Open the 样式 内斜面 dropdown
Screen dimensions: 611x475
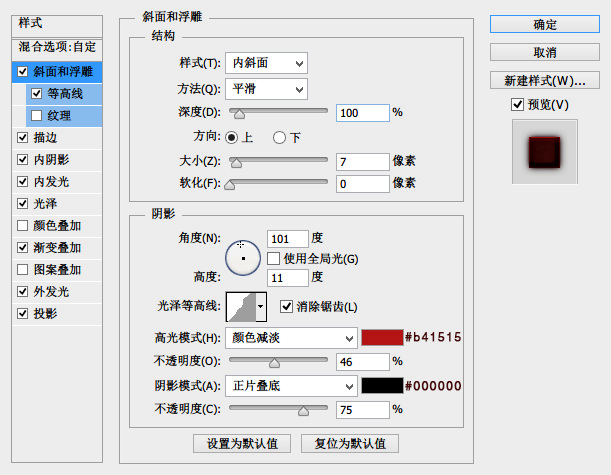(267, 63)
